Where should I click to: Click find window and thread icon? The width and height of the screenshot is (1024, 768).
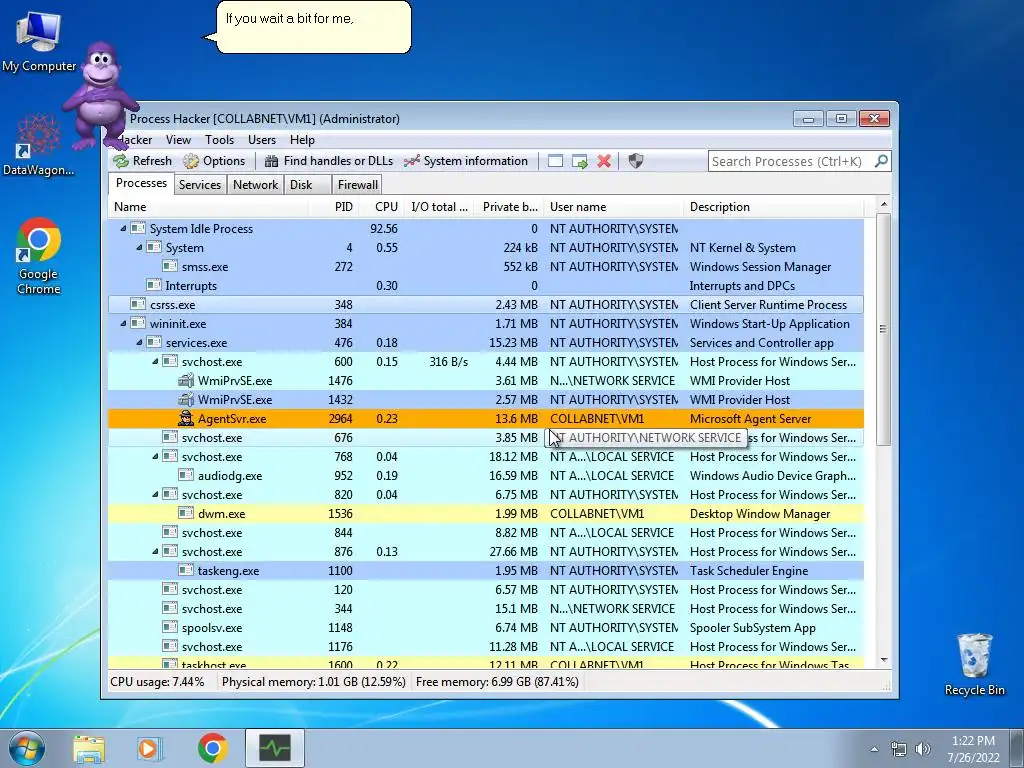coord(579,161)
